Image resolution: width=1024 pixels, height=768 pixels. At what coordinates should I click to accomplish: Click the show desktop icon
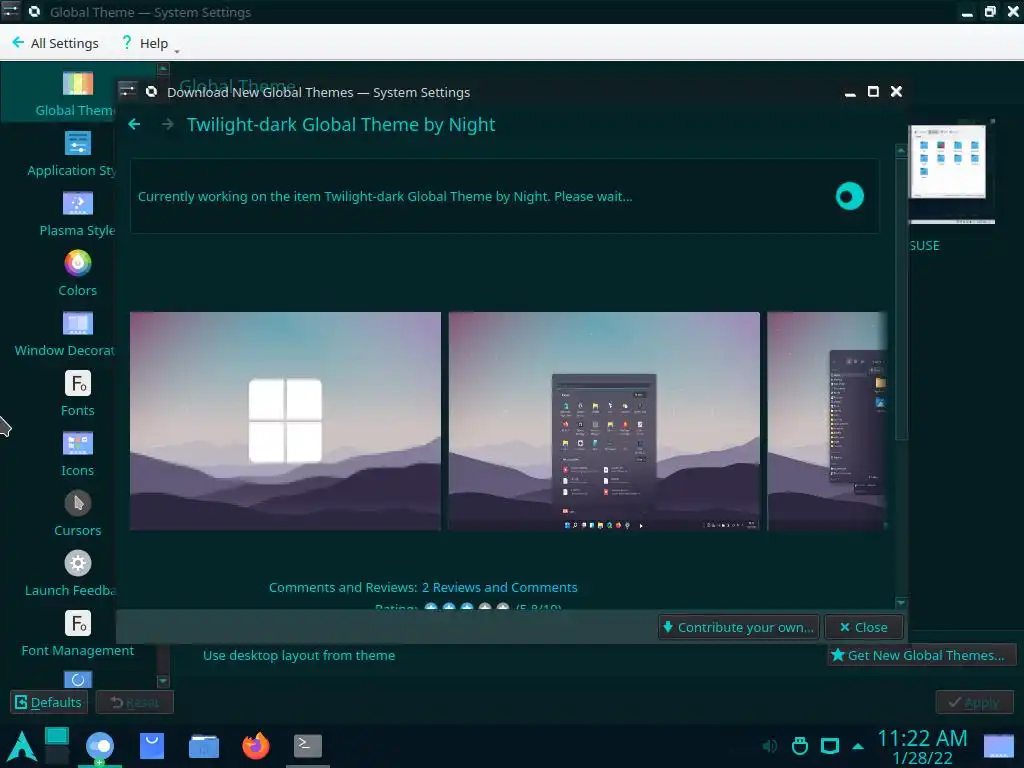999,746
